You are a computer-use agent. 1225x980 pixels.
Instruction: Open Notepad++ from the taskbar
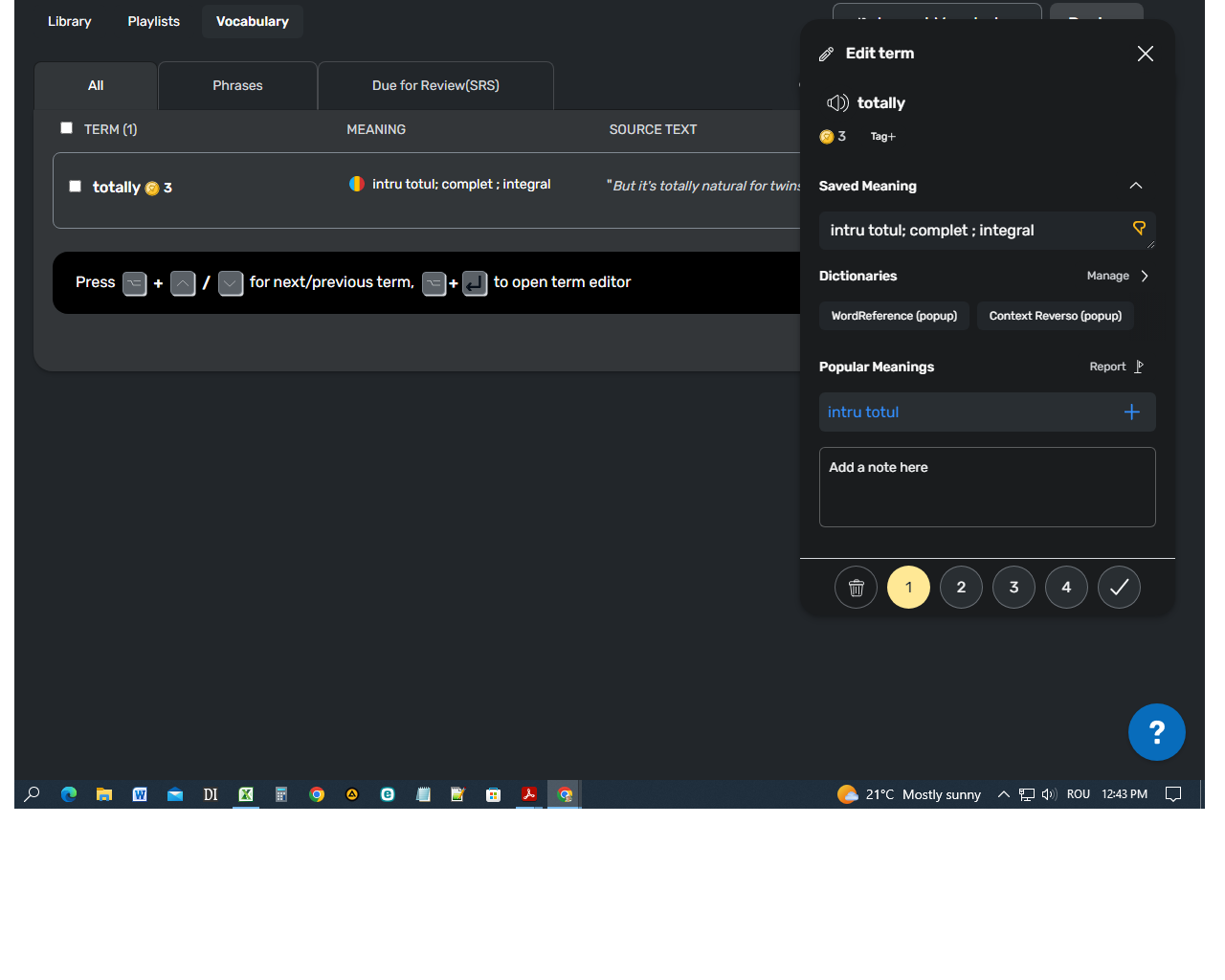click(x=457, y=794)
